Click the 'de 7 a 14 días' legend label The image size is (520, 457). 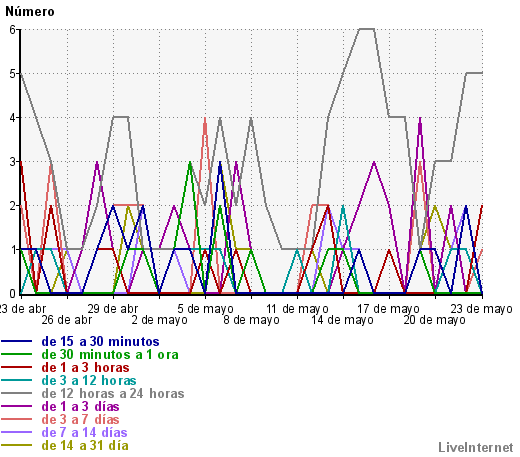(x=84, y=432)
